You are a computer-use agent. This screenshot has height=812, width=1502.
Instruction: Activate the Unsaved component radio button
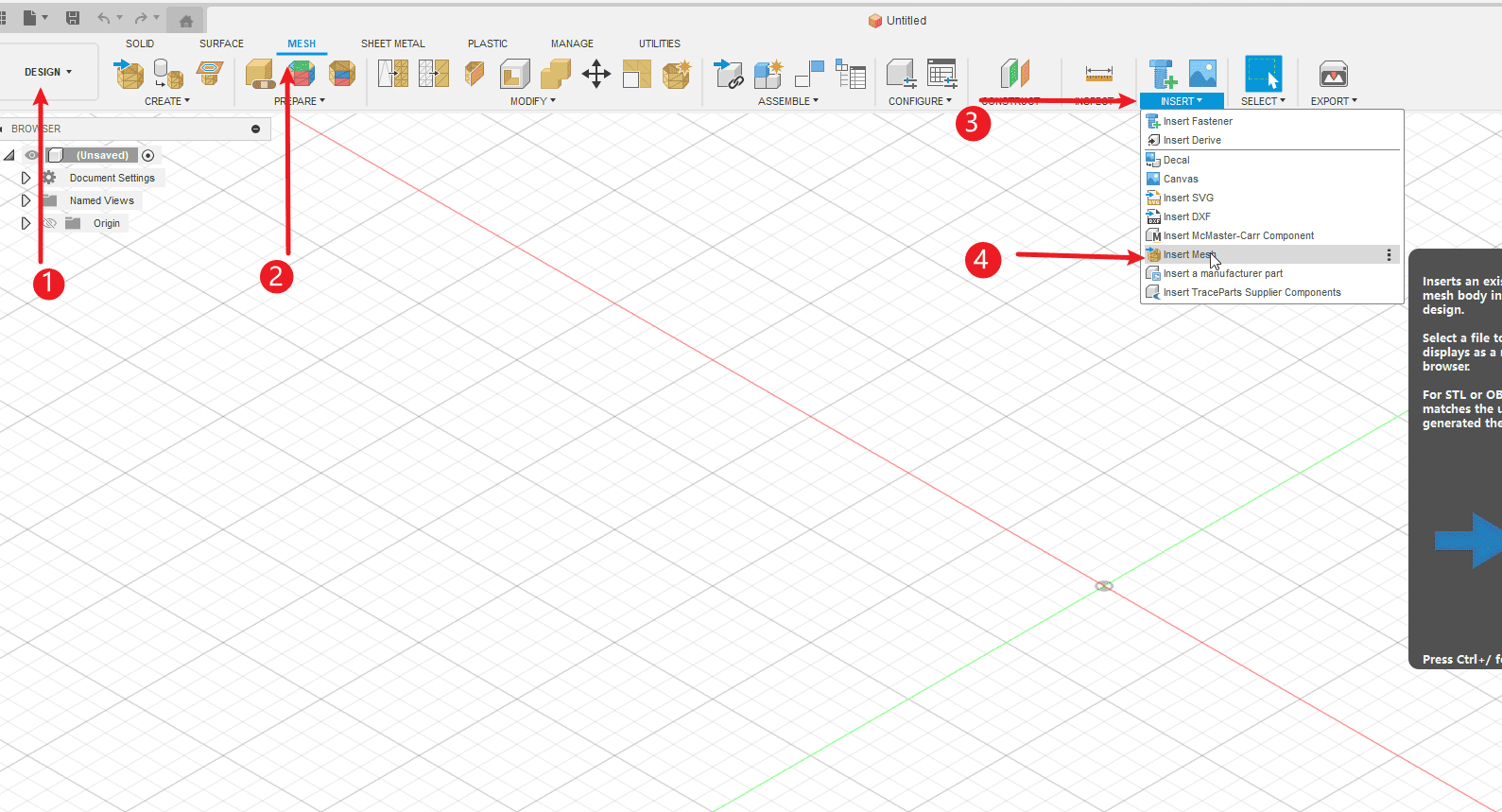point(148,155)
